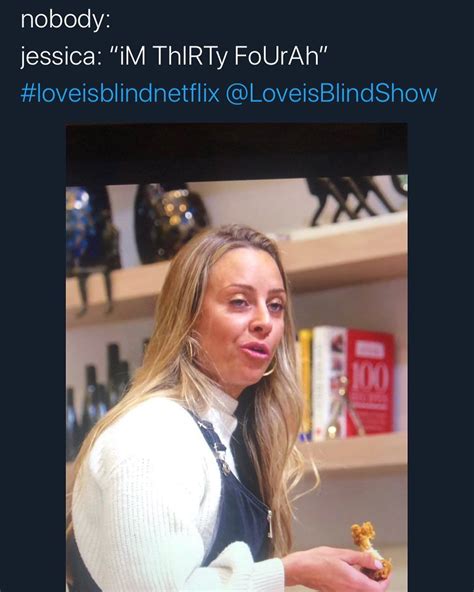Click the word 'jessica:' in the tweet
This screenshot has height=592, width=474.
coord(60,57)
